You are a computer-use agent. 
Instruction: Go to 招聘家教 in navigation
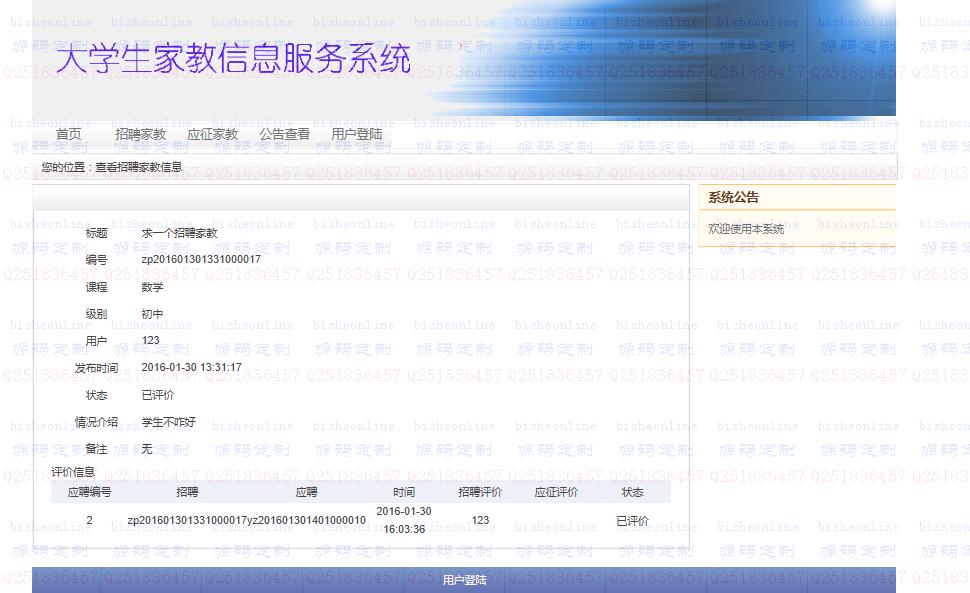[140, 134]
